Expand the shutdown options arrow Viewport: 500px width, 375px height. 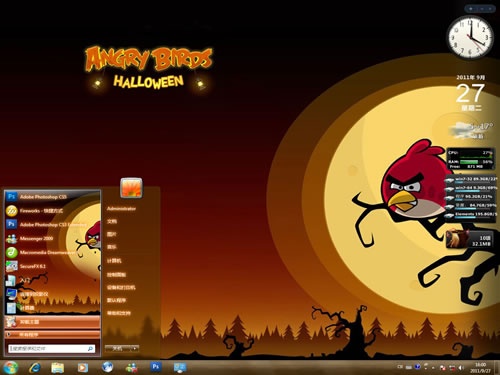pos(135,348)
